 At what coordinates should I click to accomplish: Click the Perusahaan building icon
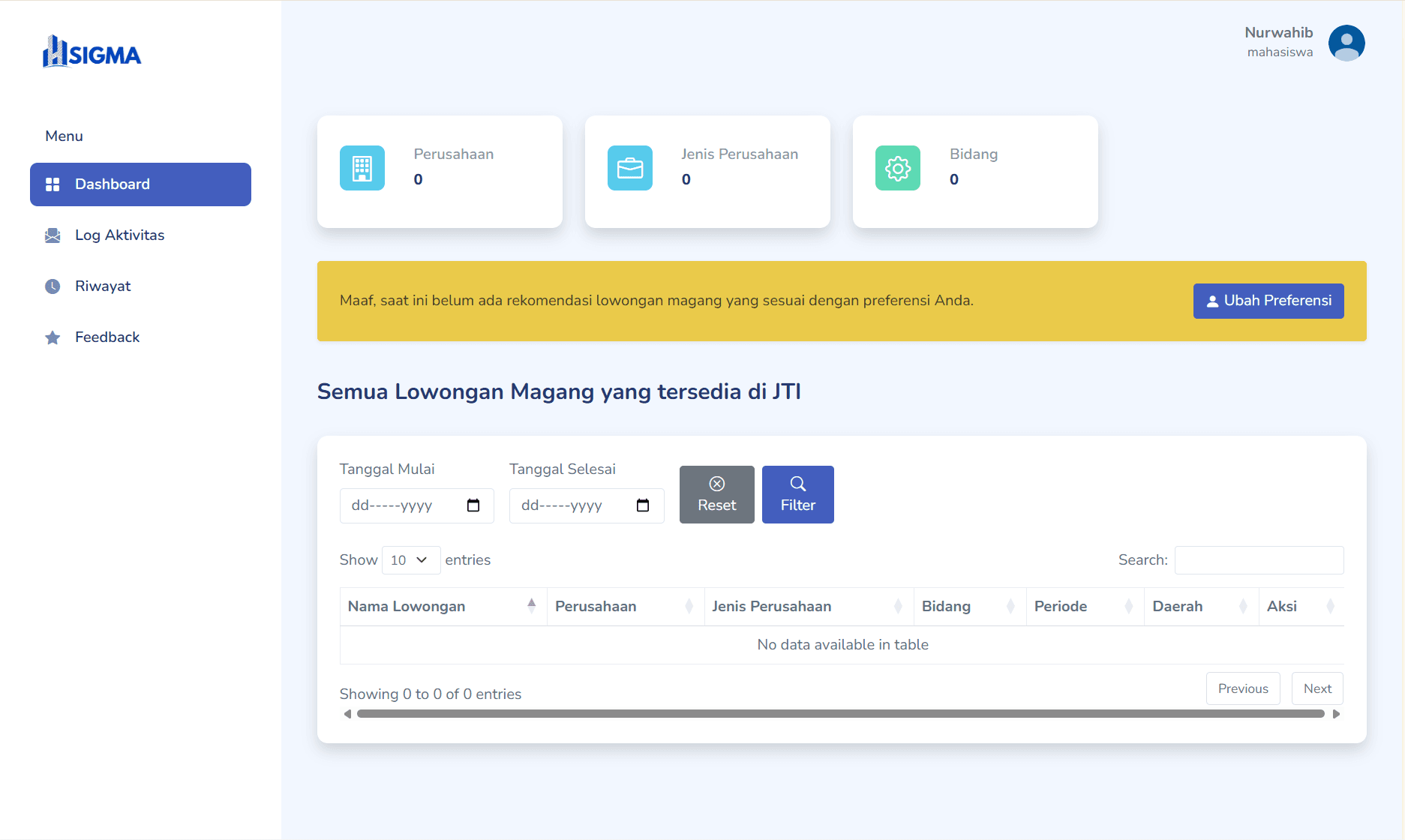pyautogui.click(x=362, y=168)
